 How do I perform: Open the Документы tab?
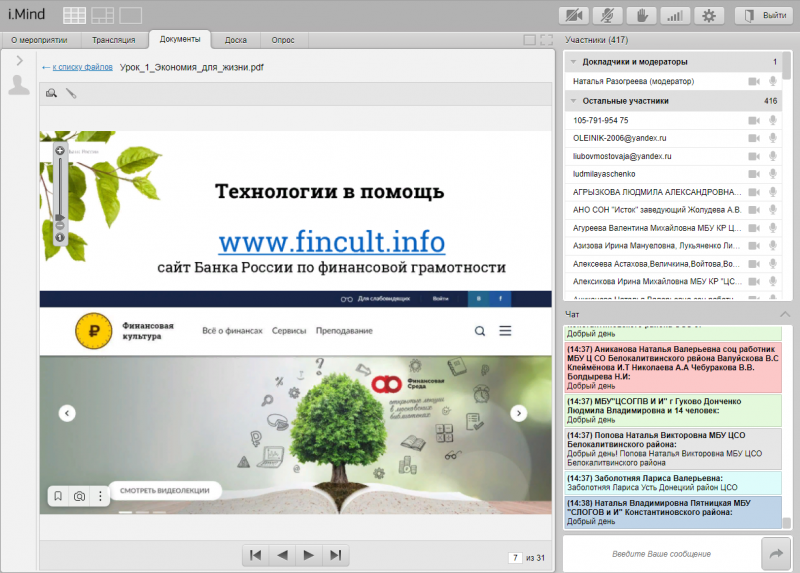click(x=180, y=39)
